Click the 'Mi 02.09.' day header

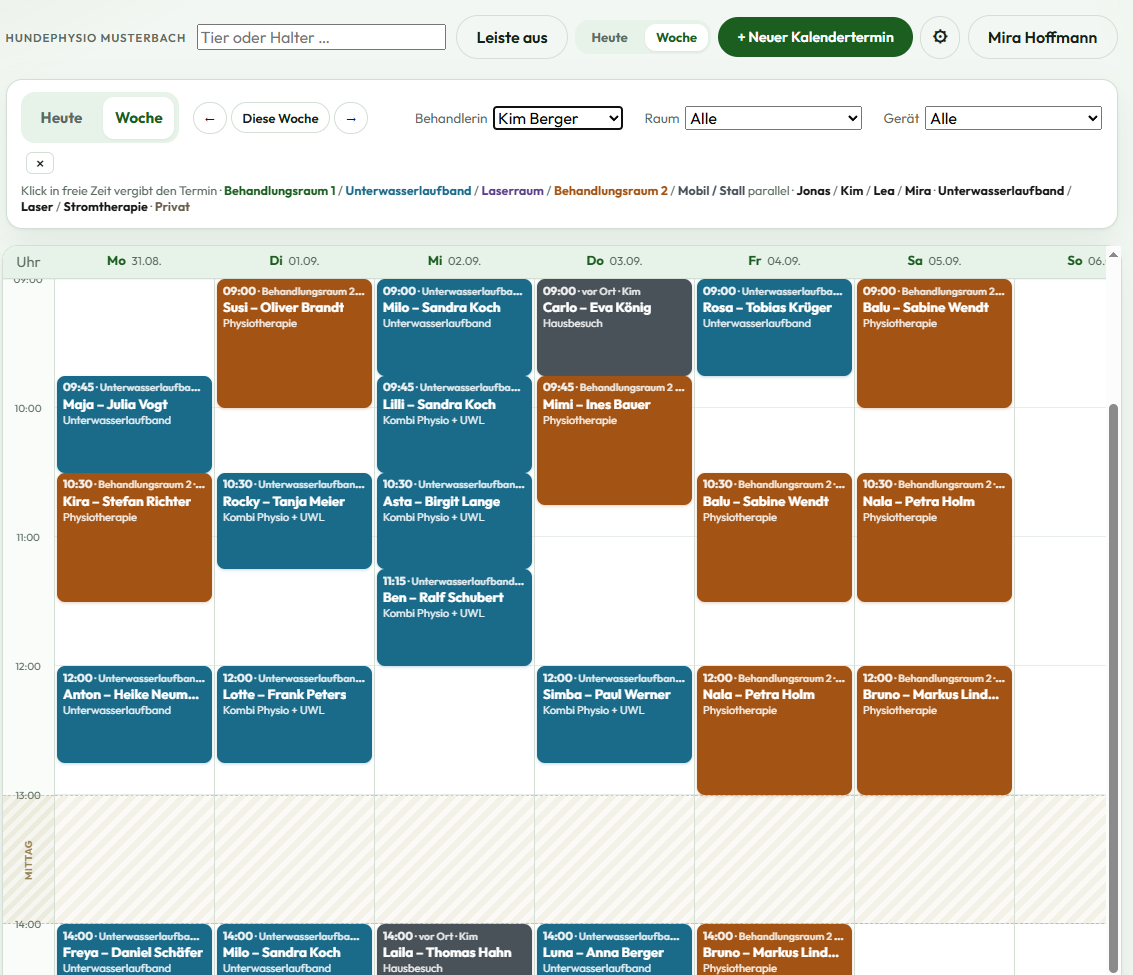click(x=454, y=261)
